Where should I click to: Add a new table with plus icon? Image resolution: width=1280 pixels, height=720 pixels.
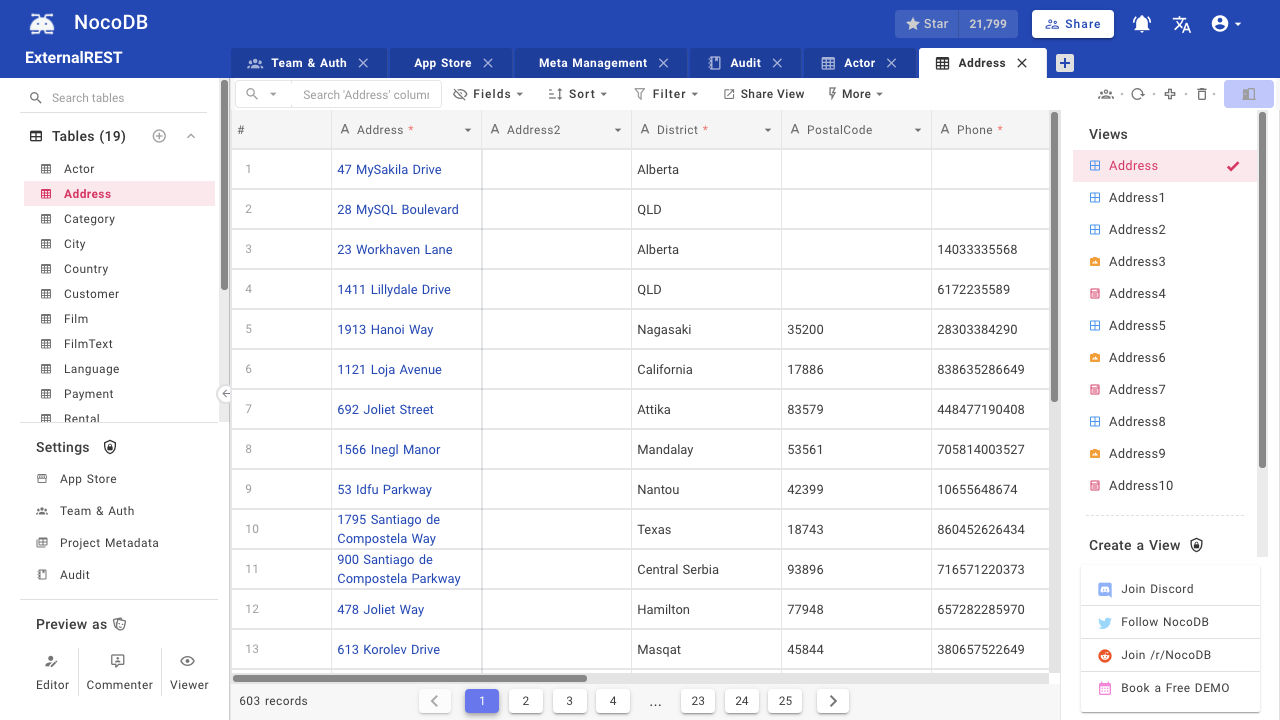159,136
